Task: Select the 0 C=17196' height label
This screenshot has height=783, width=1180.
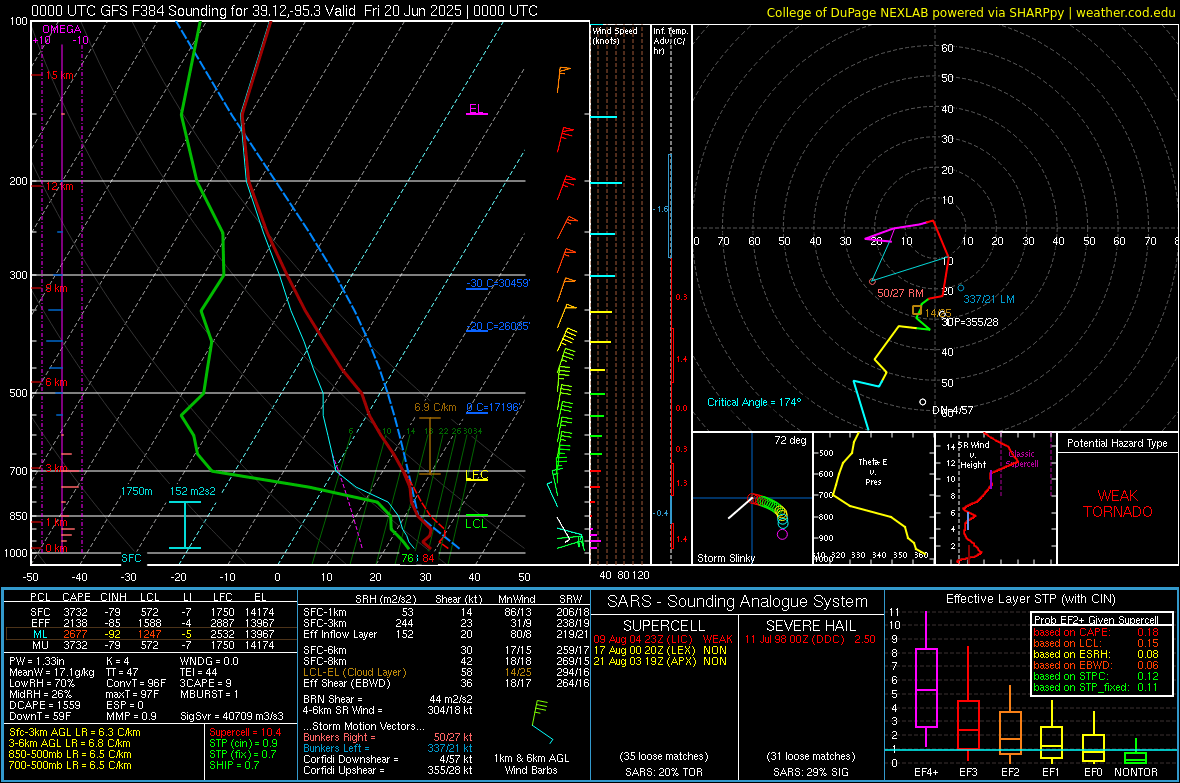Action: point(493,407)
